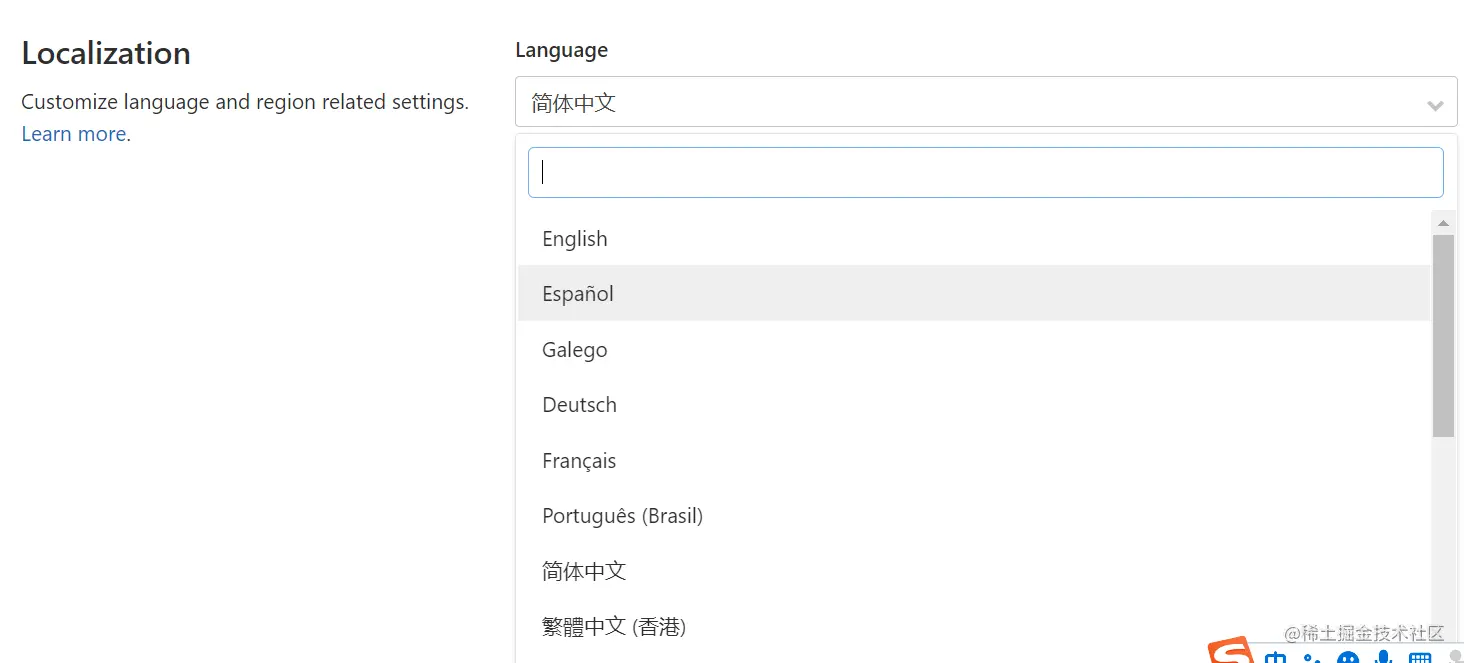Viewport: 1464px width, 663px height.
Task: Select 简体中文 in the list
Action: [x=584, y=571]
